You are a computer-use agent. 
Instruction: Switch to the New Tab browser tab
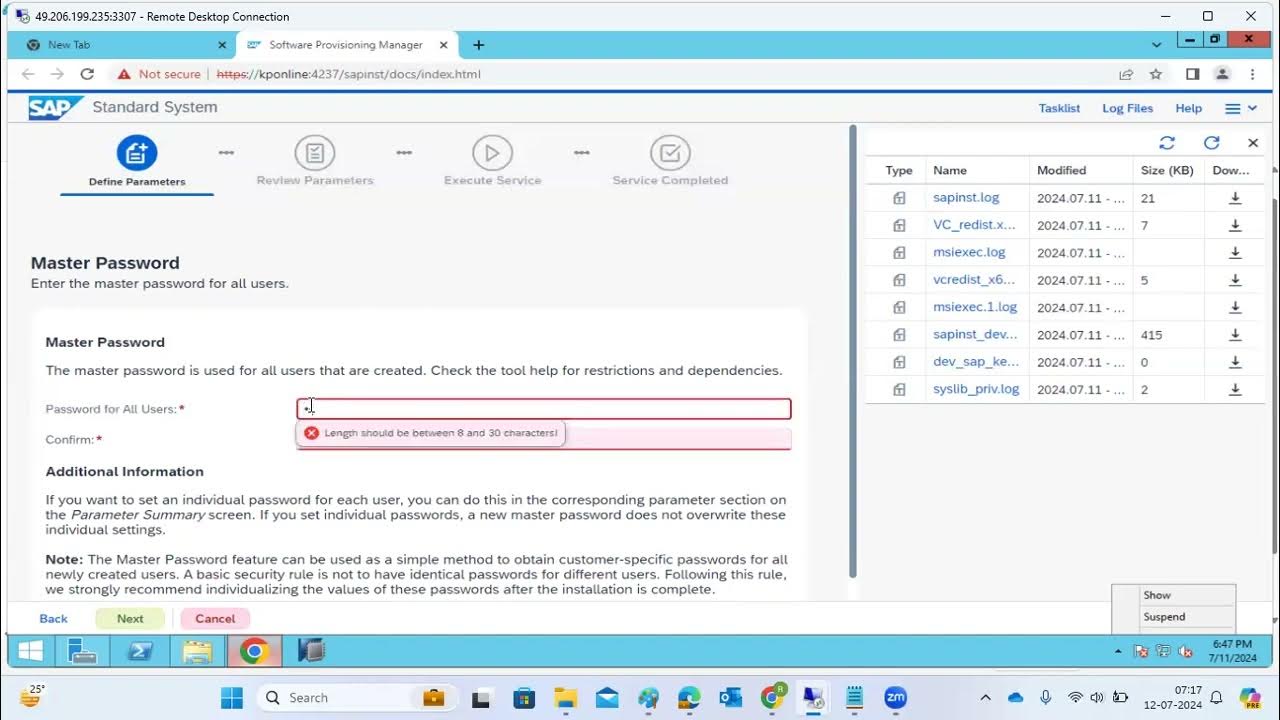tap(122, 45)
